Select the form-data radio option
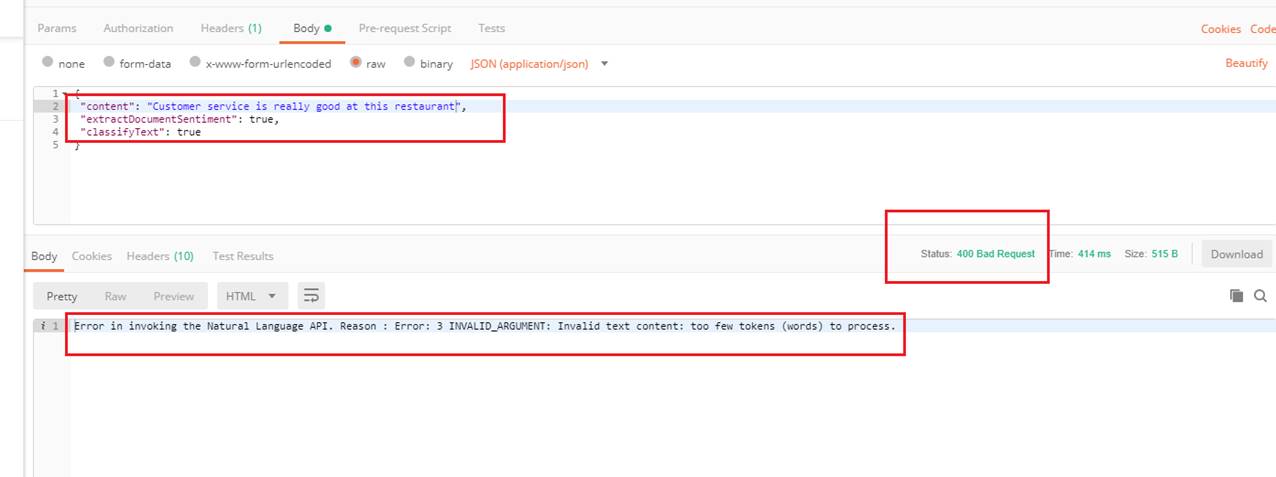 pos(109,62)
